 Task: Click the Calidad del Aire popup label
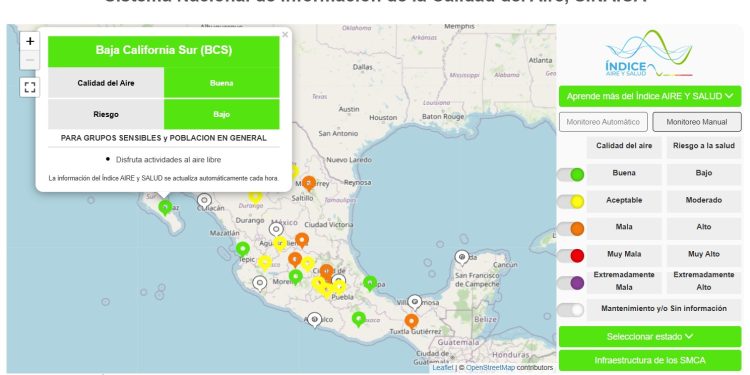[106, 83]
